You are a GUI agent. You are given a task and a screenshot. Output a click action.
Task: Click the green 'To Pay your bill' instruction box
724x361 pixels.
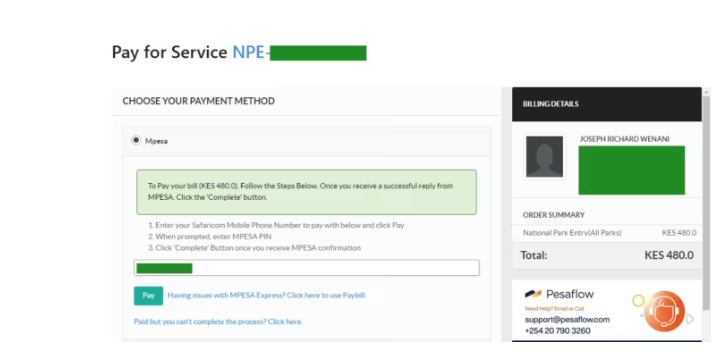click(x=307, y=192)
